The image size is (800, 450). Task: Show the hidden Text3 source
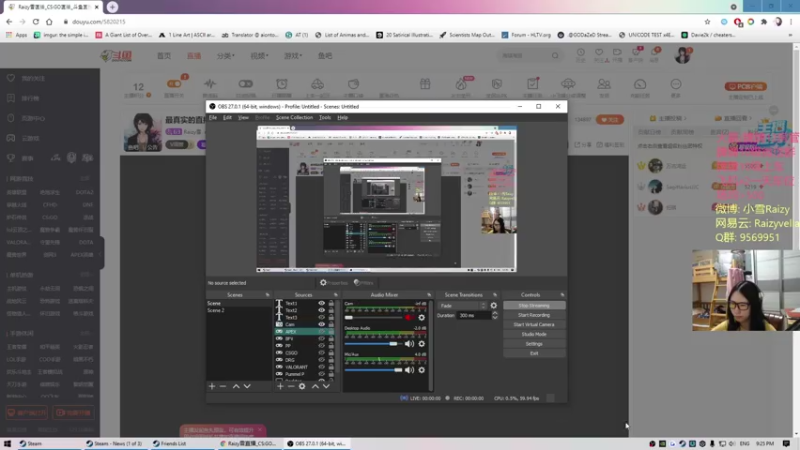[x=321, y=317]
